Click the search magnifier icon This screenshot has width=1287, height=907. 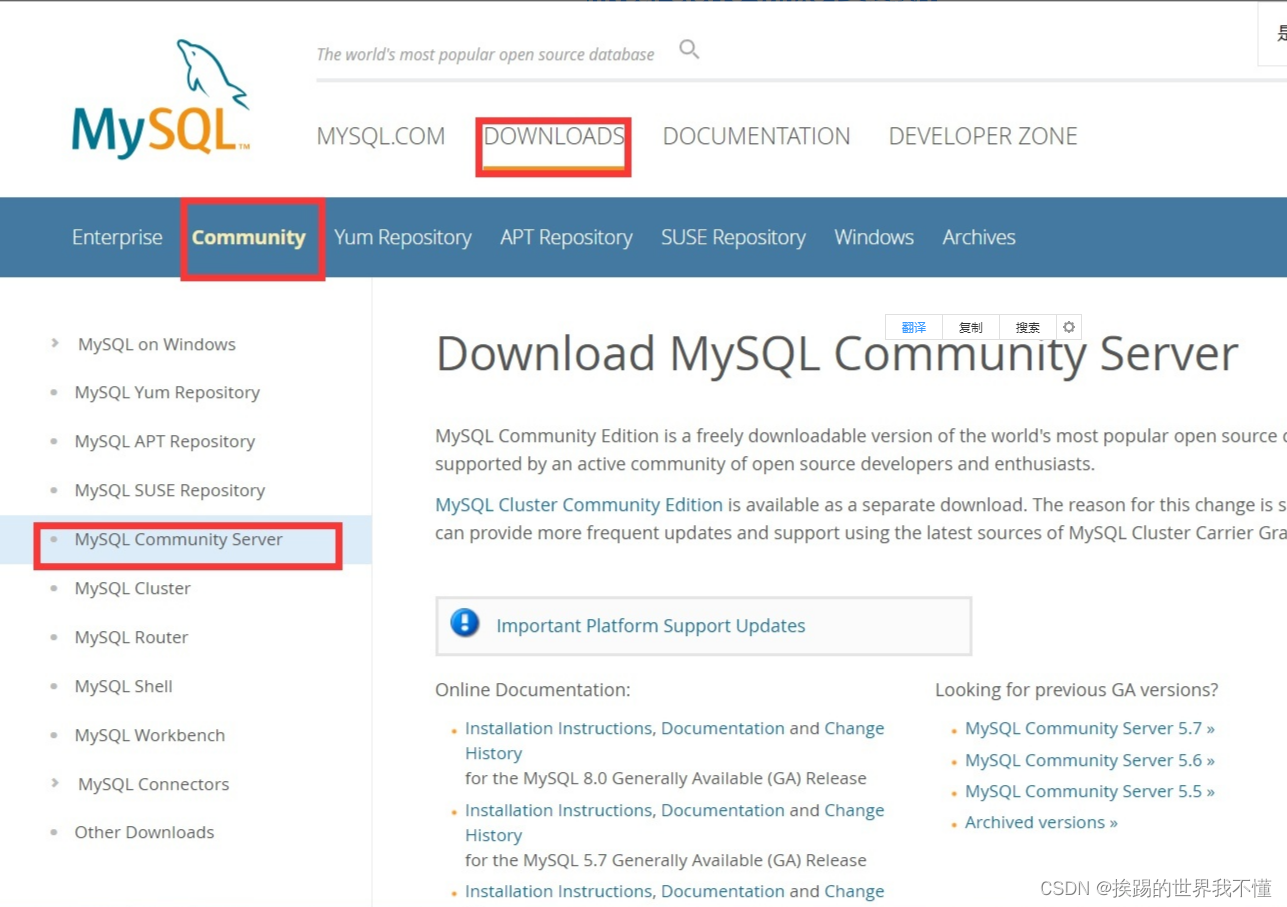[689, 49]
